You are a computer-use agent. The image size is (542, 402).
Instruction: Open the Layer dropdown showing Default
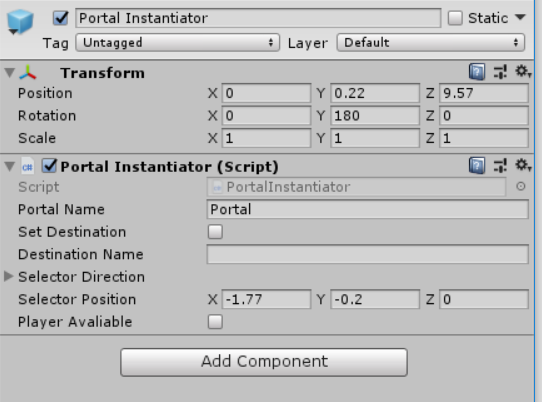431,43
